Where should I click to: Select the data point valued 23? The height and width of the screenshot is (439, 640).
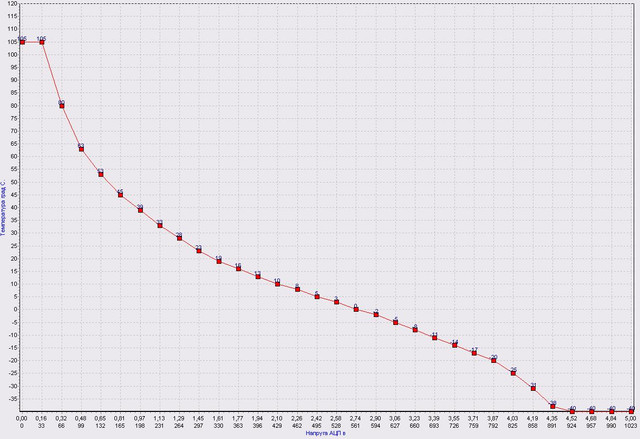tap(199, 251)
